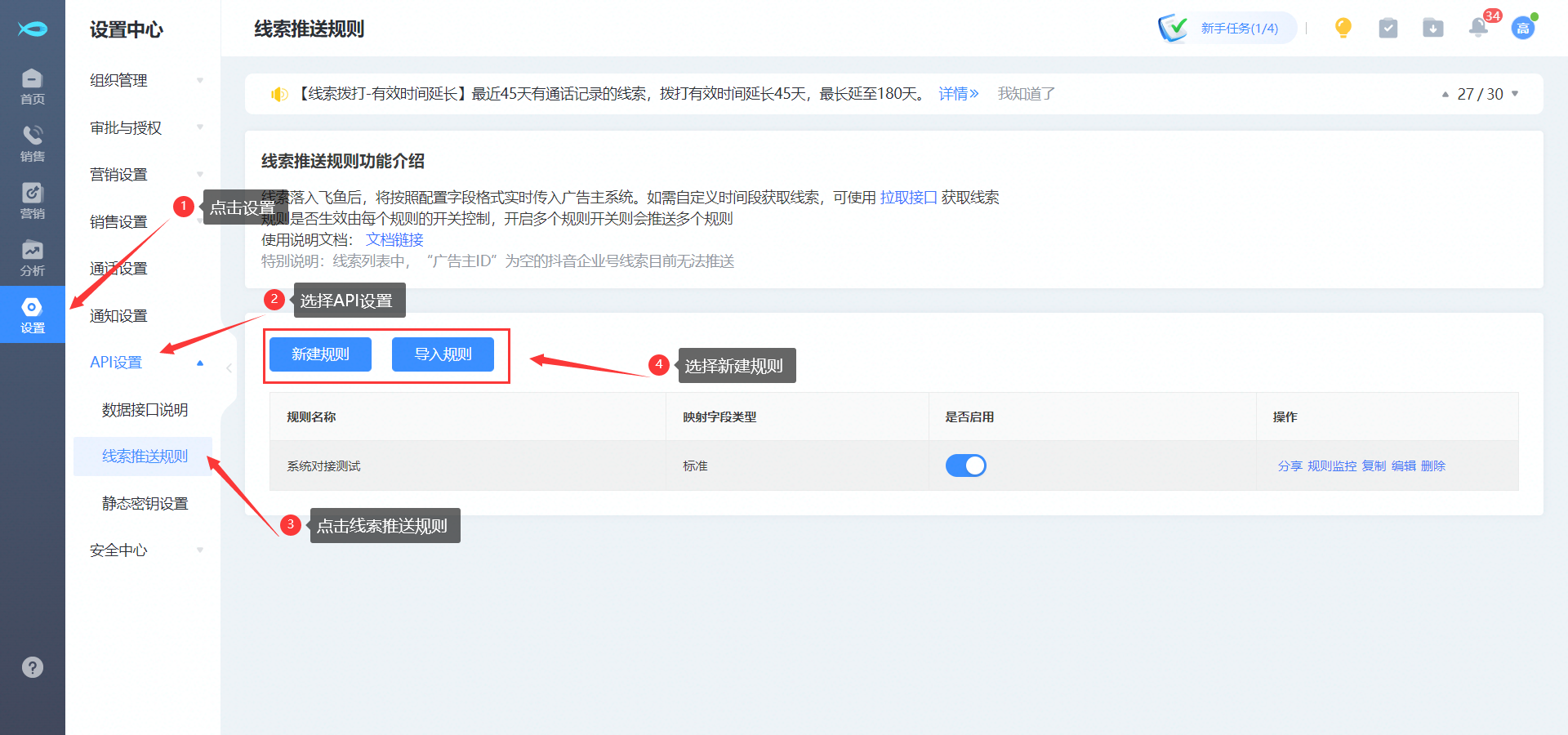Screen dimensions: 1568x735
Task: Click the 线索推送规则功能介绍 heading
Action: (x=343, y=161)
